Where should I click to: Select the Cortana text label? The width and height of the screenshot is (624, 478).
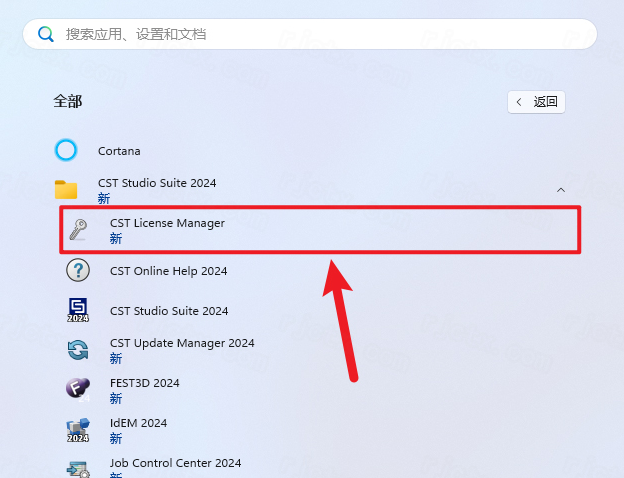(x=119, y=151)
